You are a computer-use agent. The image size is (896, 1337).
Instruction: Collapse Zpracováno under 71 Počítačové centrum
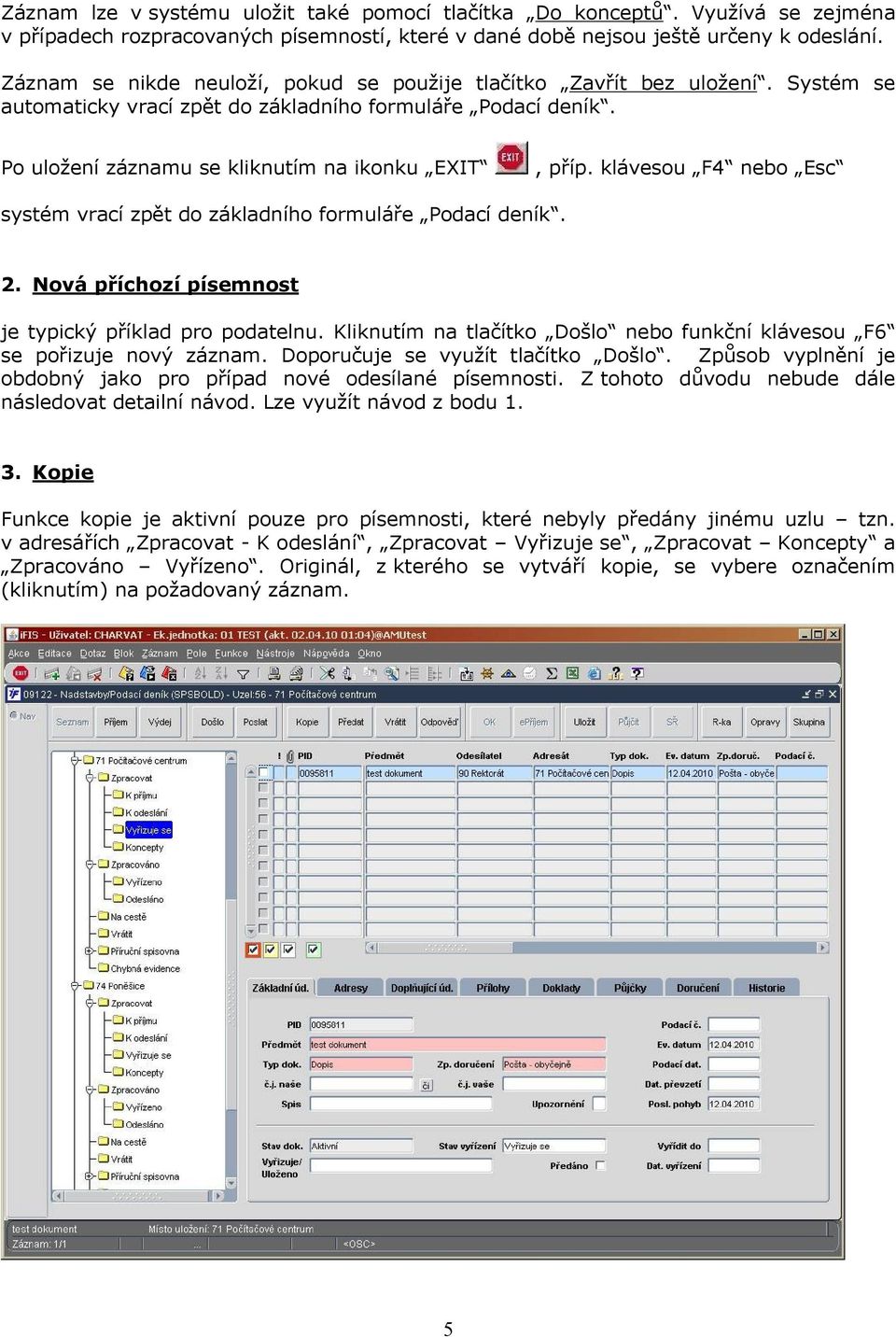[91, 865]
